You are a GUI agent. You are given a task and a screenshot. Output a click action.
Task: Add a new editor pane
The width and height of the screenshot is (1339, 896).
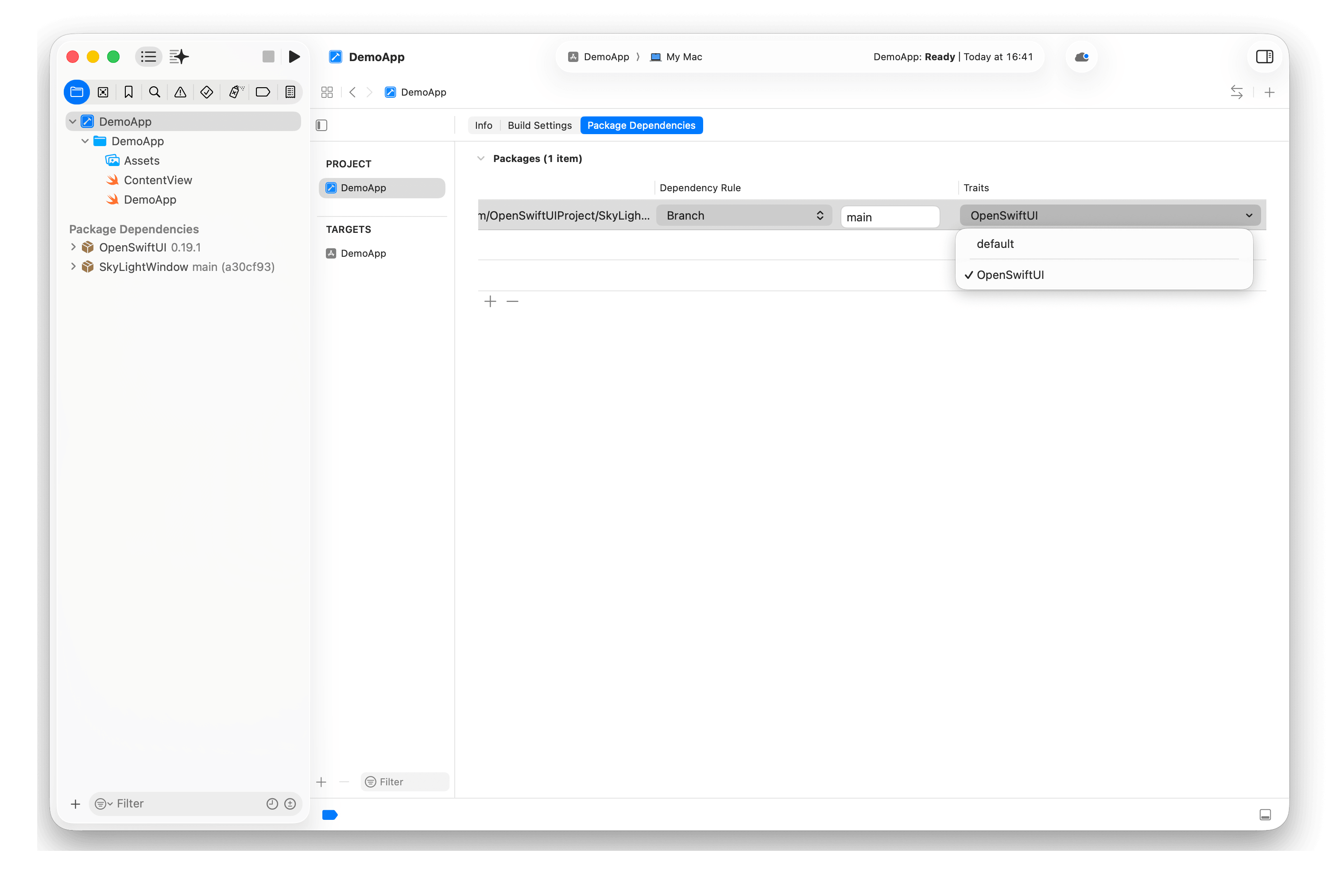coord(1269,92)
